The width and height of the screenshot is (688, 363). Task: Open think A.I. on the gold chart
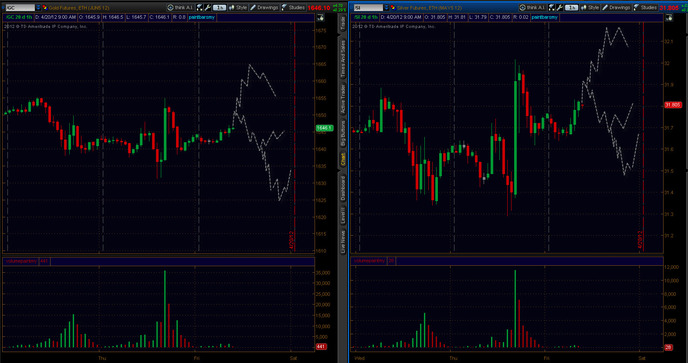coord(180,7)
